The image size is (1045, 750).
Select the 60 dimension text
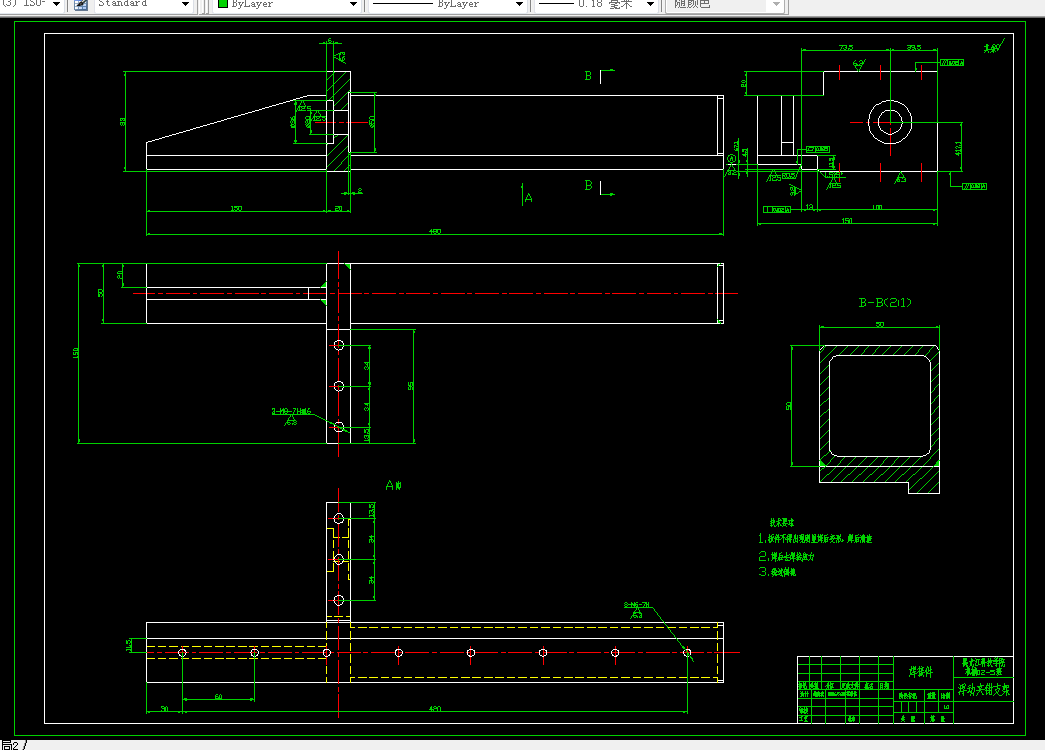click(218, 697)
